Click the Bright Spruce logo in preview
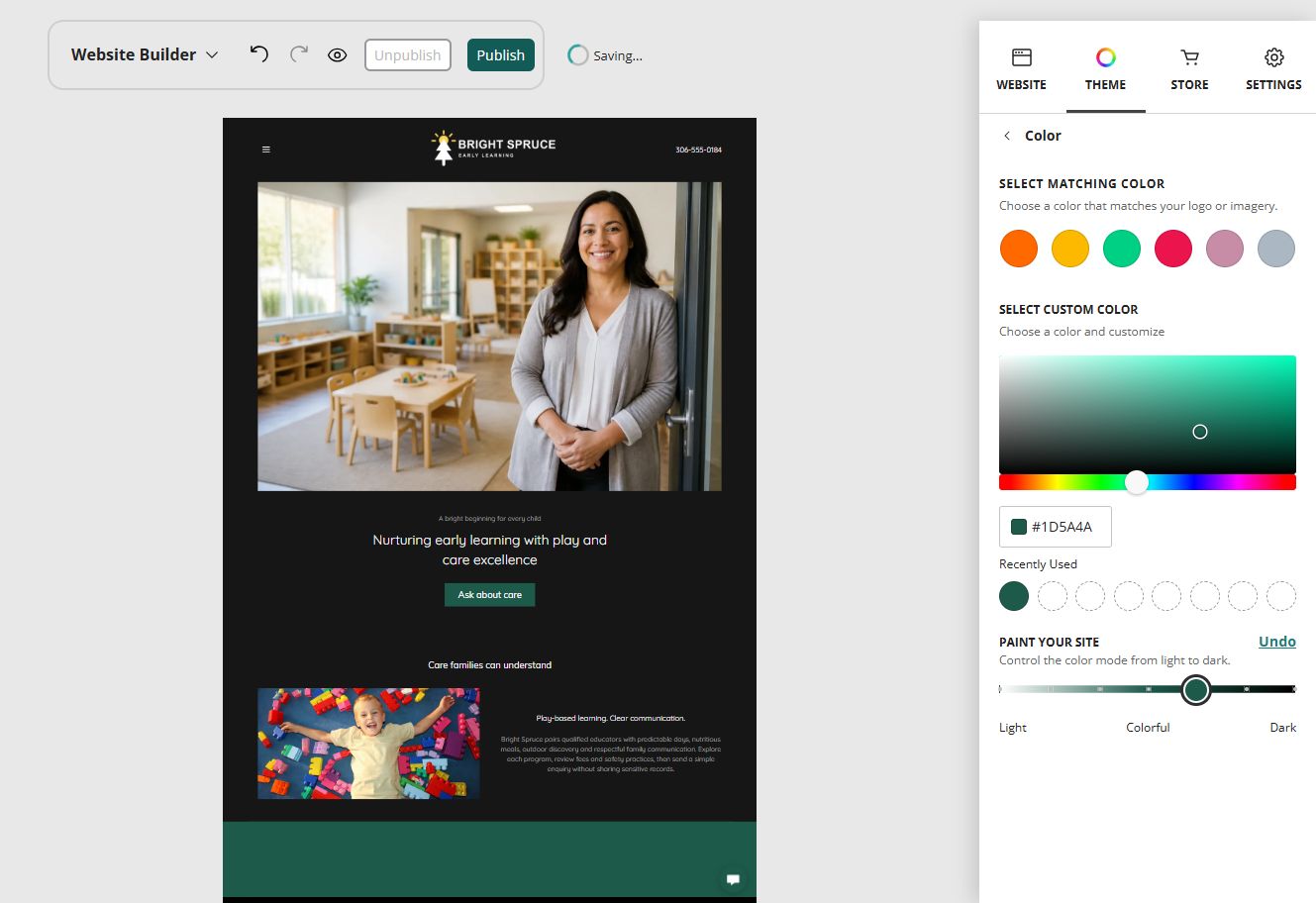 [493, 148]
